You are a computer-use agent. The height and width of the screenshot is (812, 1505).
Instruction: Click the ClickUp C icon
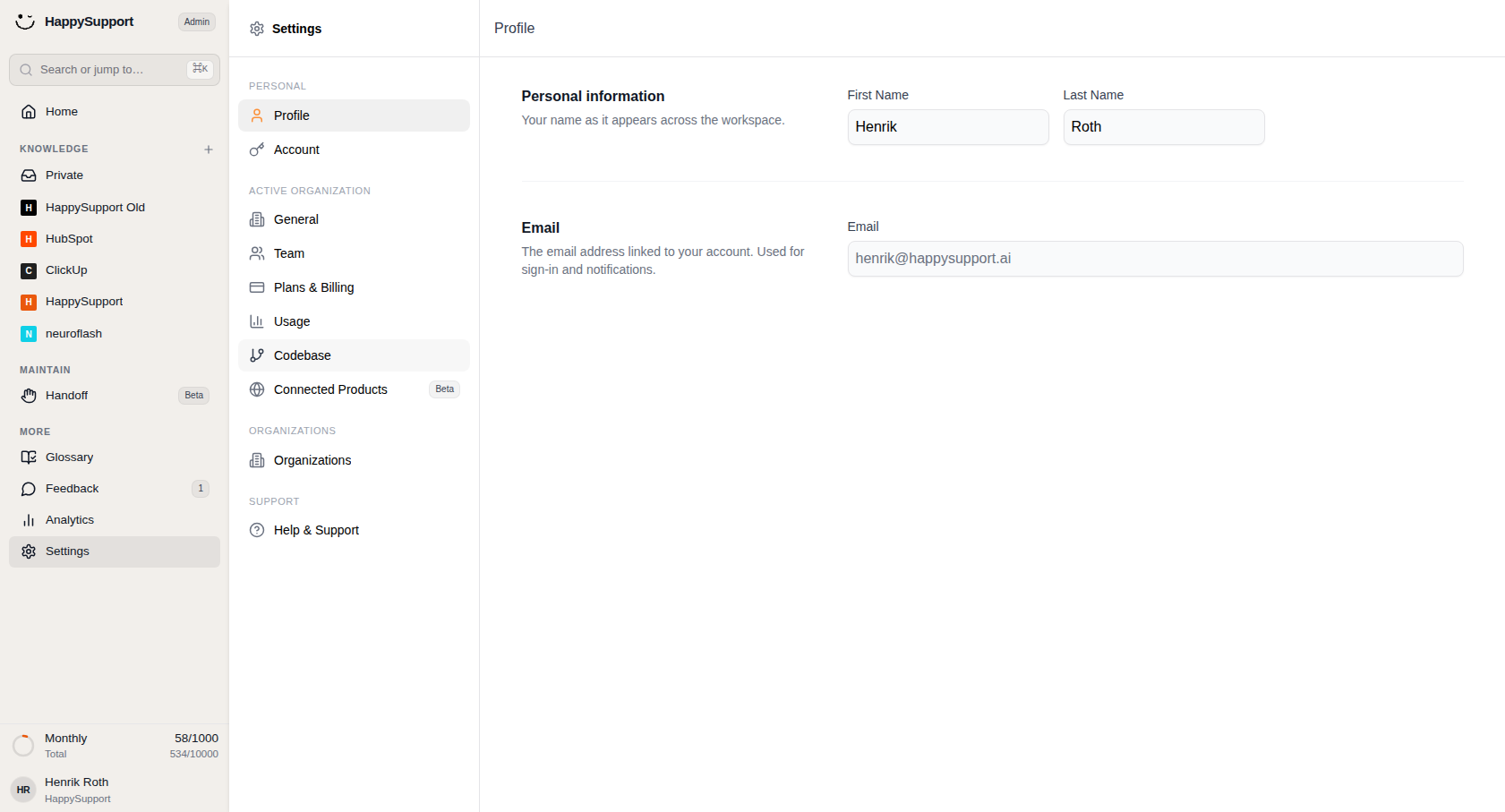coord(29,270)
